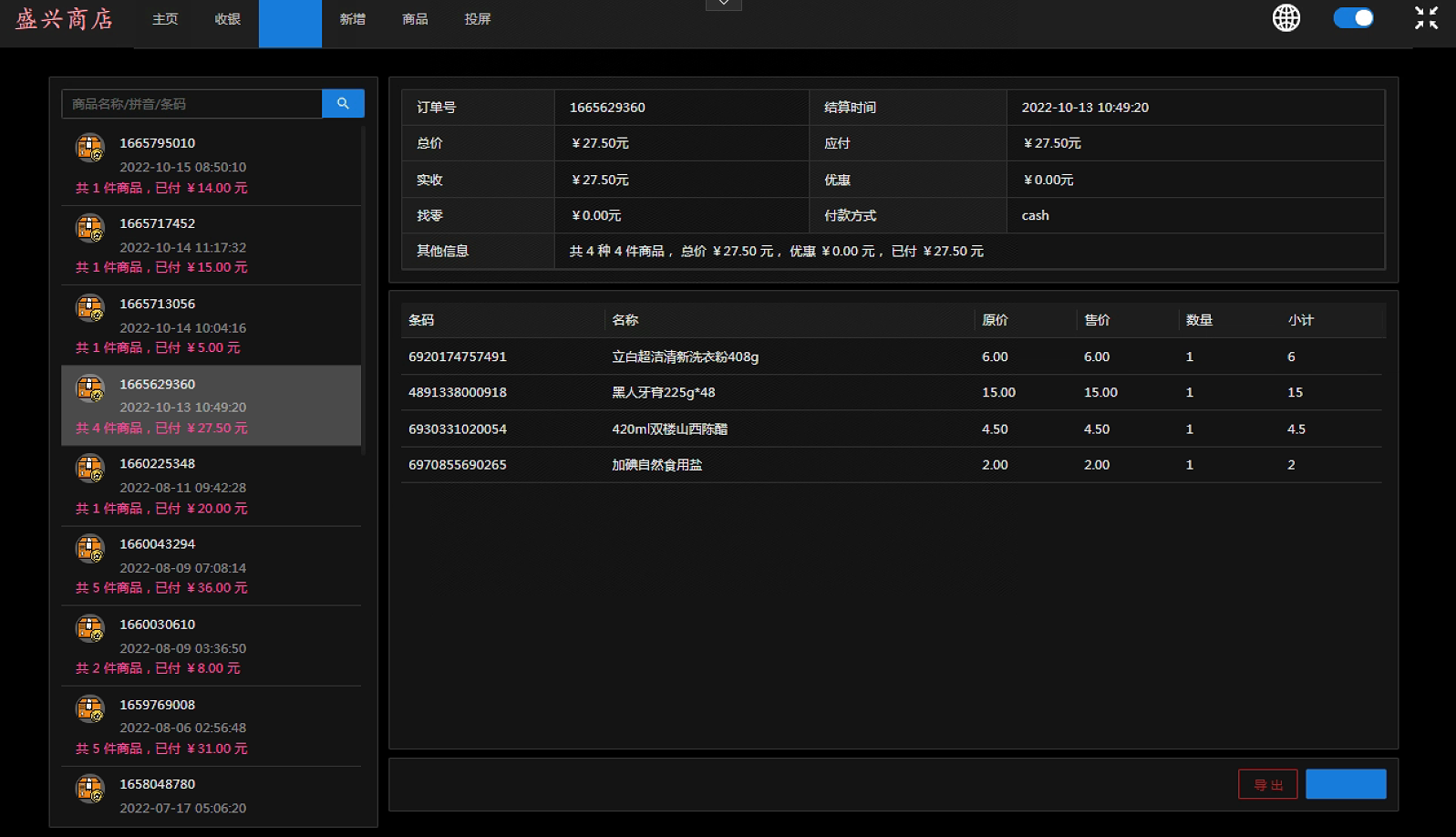Click barcode 6930331020054
This screenshot has height=837, width=1456.
pos(458,429)
